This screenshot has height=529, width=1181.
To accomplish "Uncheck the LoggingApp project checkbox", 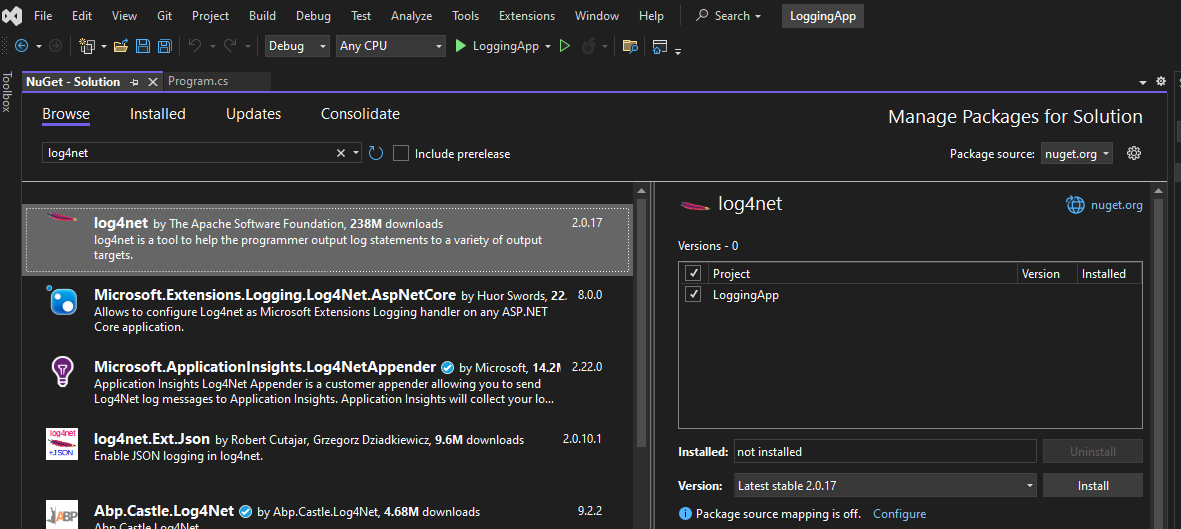I will point(693,295).
